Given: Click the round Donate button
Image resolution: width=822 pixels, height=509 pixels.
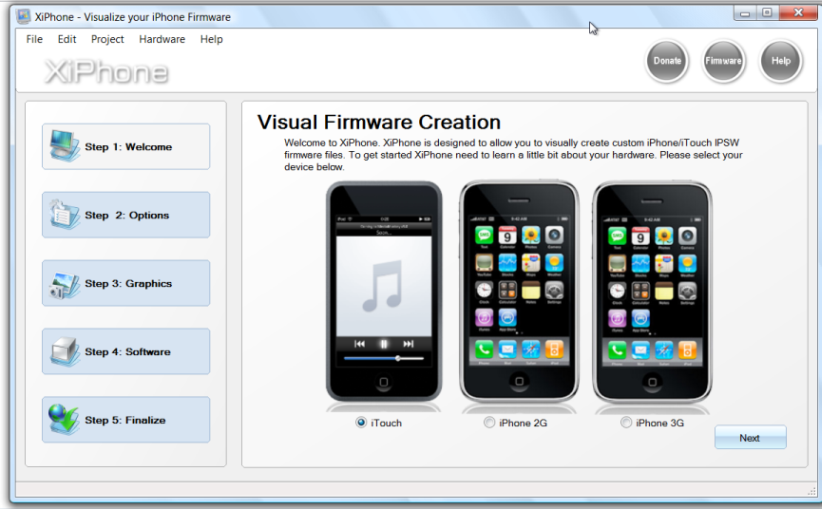Looking at the screenshot, I should 667,61.
